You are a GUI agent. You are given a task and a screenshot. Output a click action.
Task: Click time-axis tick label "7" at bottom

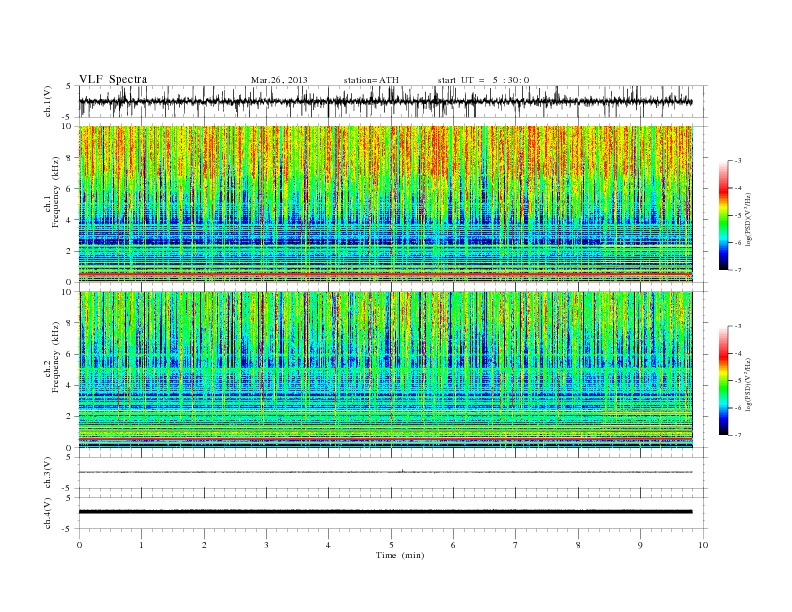coord(516,545)
